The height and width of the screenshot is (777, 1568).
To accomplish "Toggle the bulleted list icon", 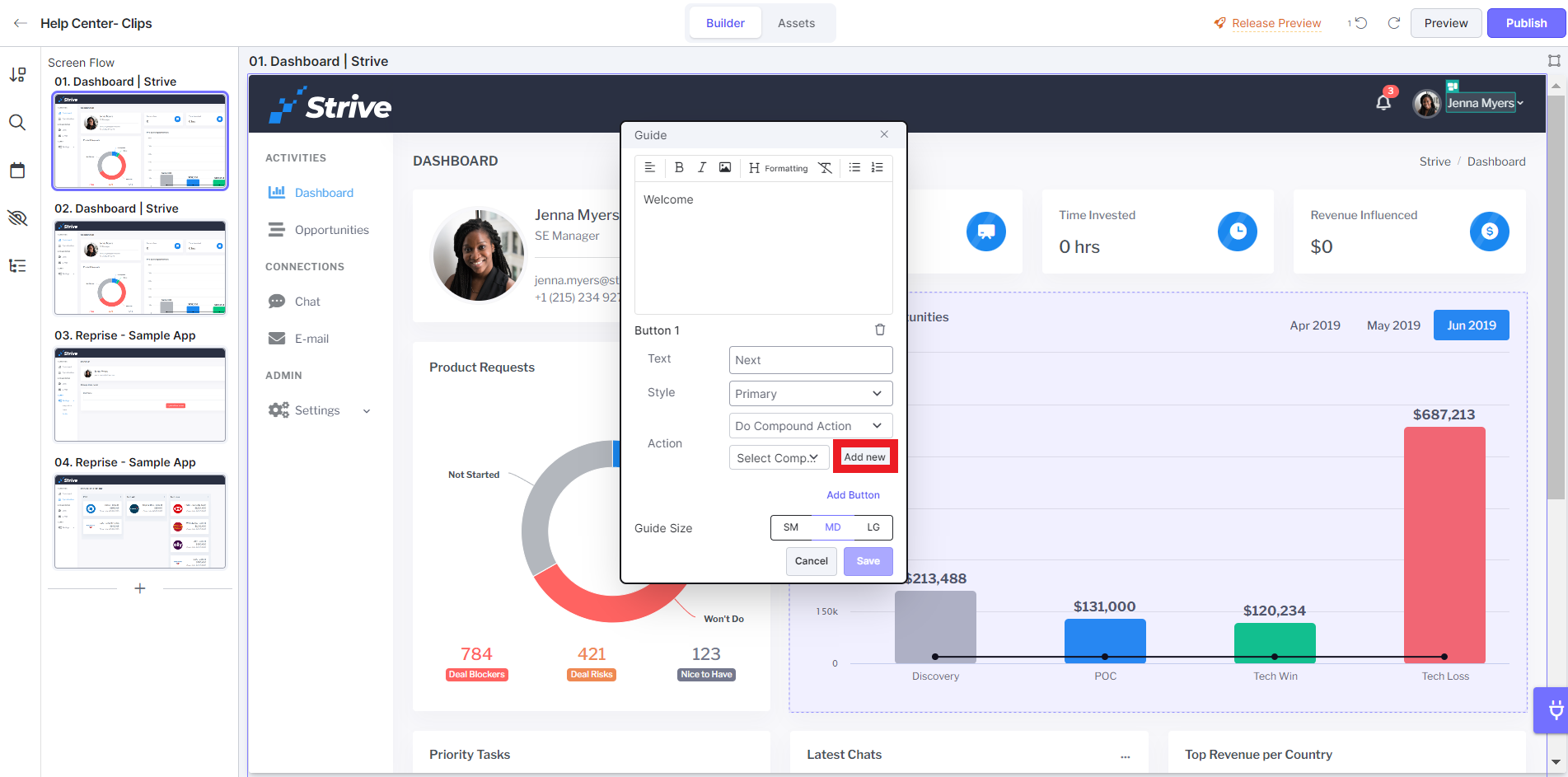I will [854, 167].
